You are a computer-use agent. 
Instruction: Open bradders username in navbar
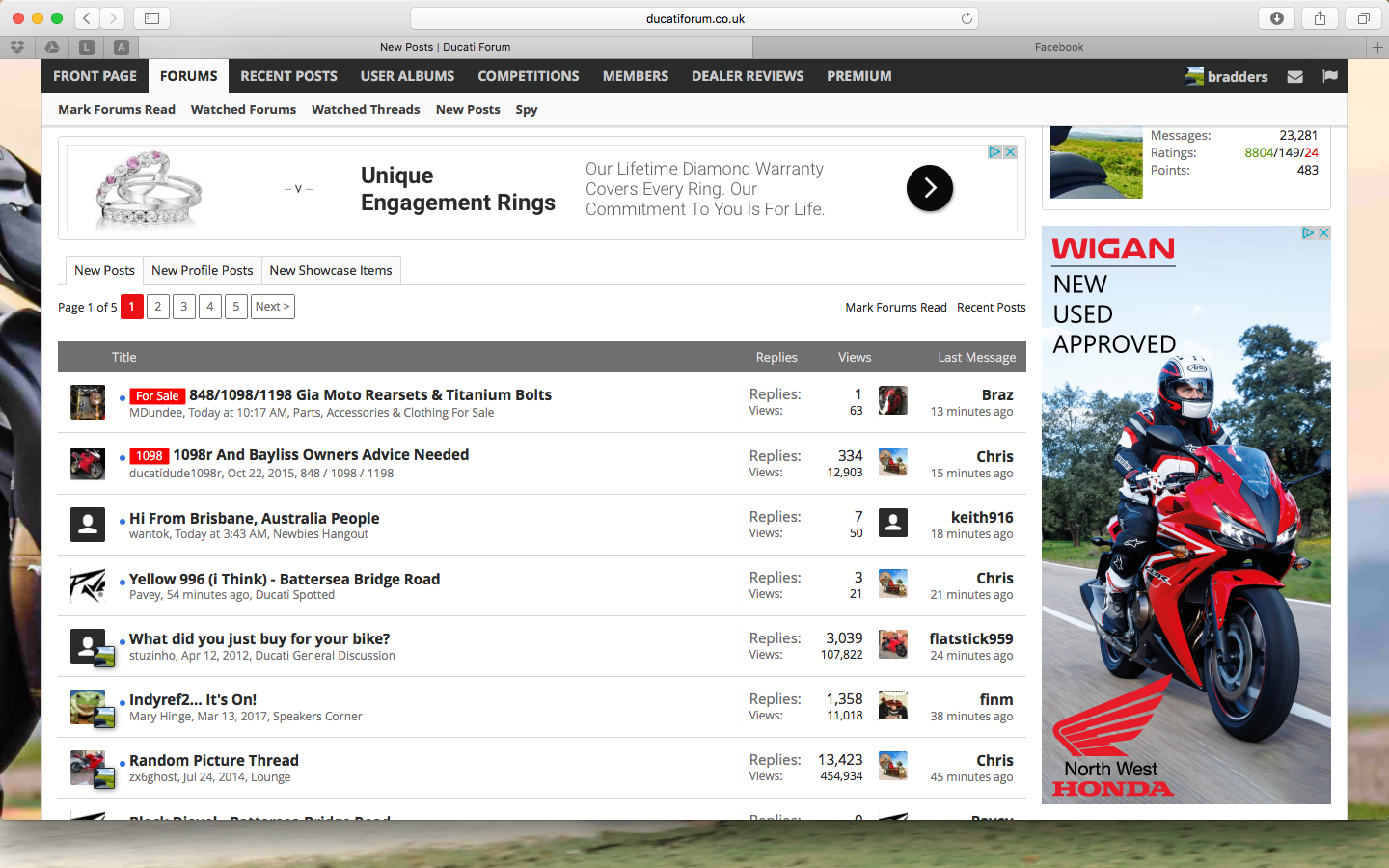tap(1238, 76)
